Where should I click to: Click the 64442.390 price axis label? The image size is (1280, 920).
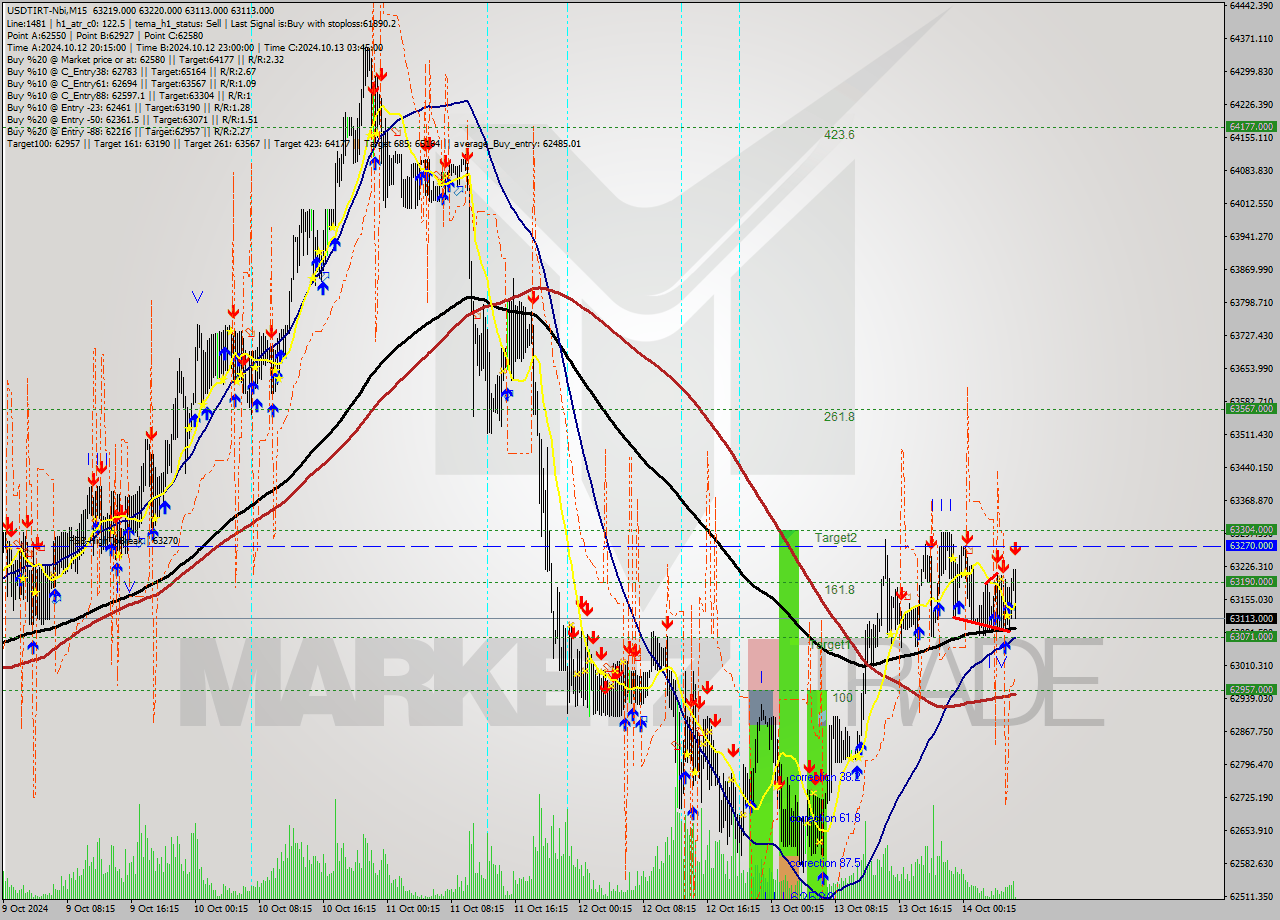click(1251, 5)
